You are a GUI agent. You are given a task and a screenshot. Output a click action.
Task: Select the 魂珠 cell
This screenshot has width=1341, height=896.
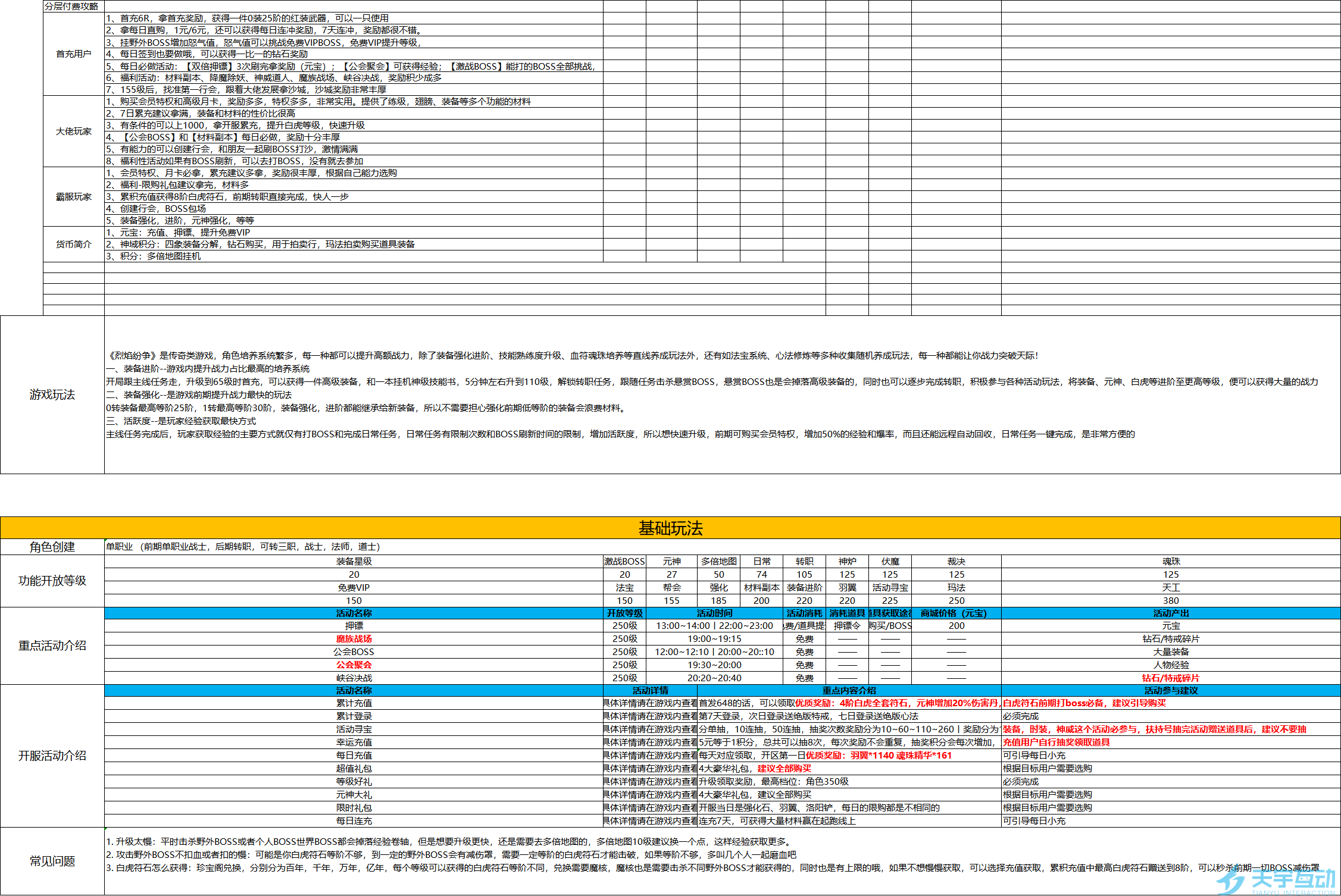point(1171,562)
